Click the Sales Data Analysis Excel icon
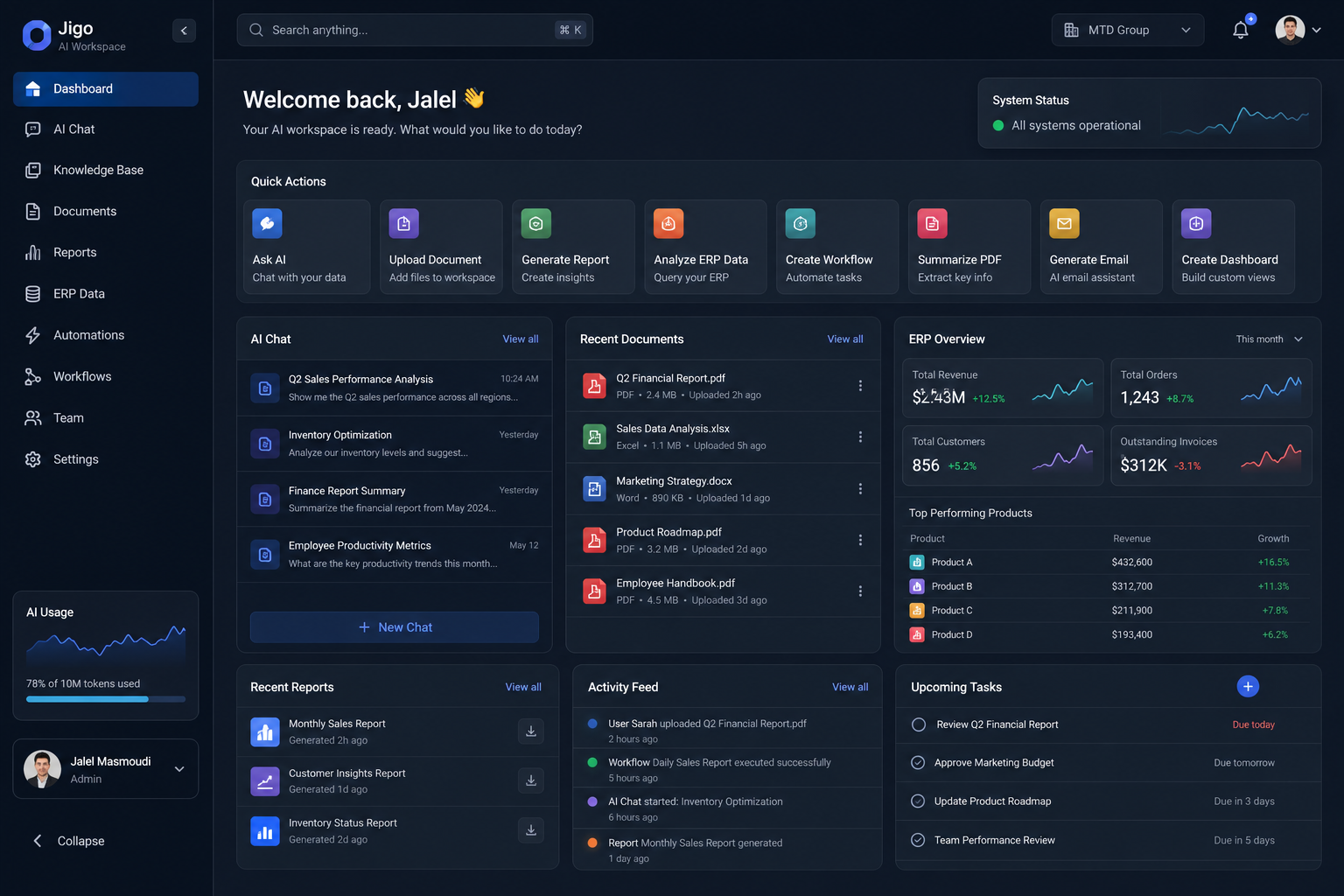This screenshot has width=1344, height=896. pyautogui.click(x=595, y=437)
